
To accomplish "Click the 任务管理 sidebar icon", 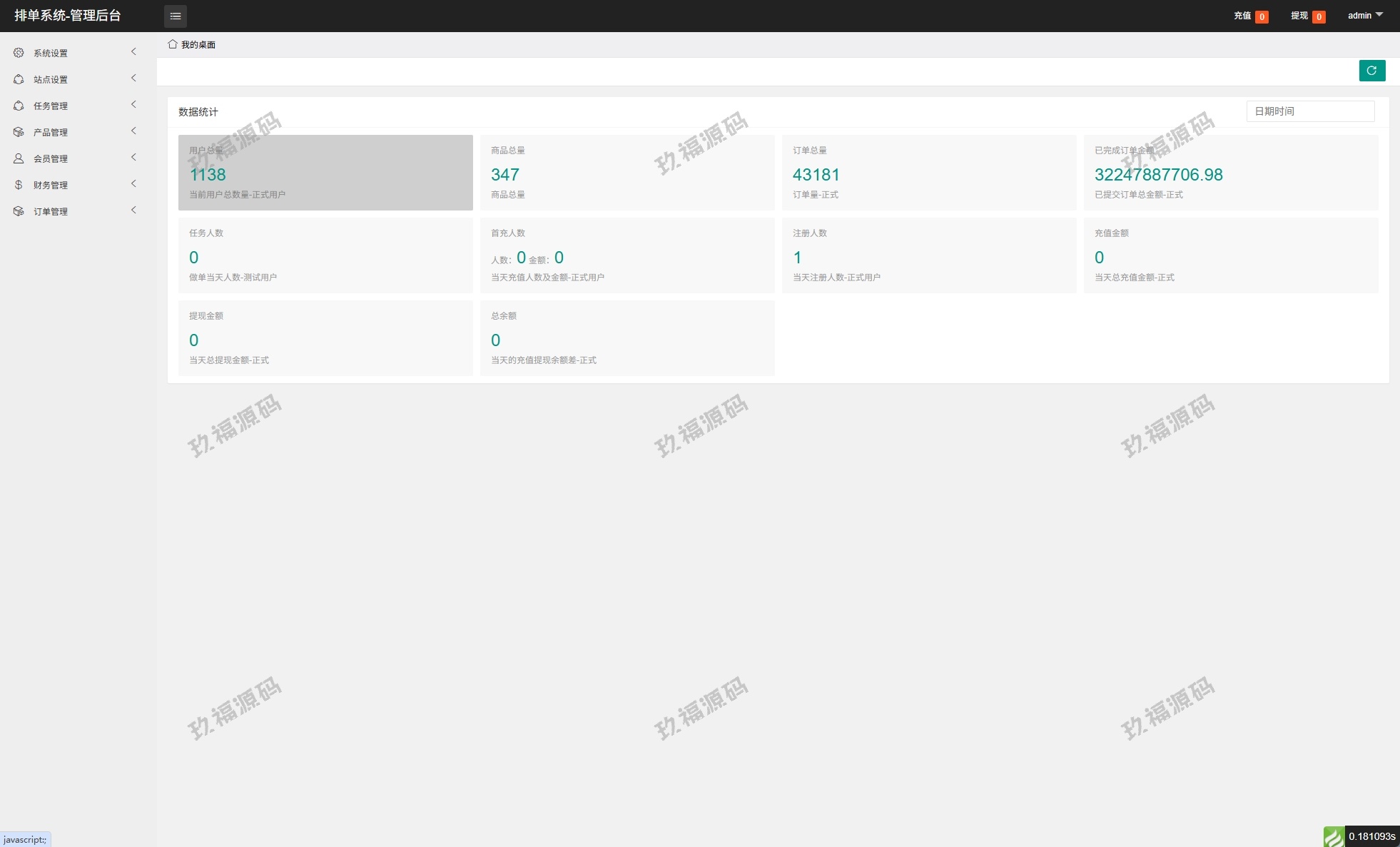I will point(19,106).
